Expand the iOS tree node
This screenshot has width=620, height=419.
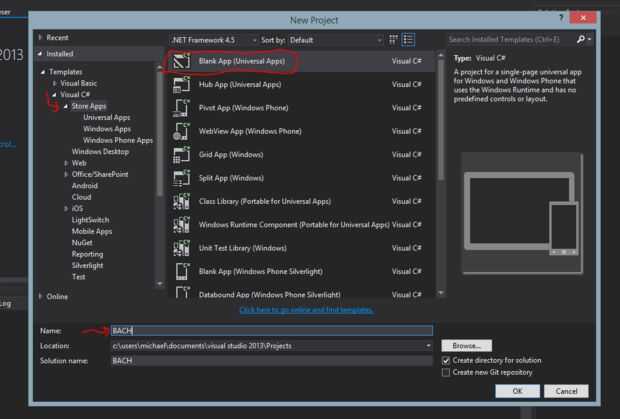coord(66,208)
